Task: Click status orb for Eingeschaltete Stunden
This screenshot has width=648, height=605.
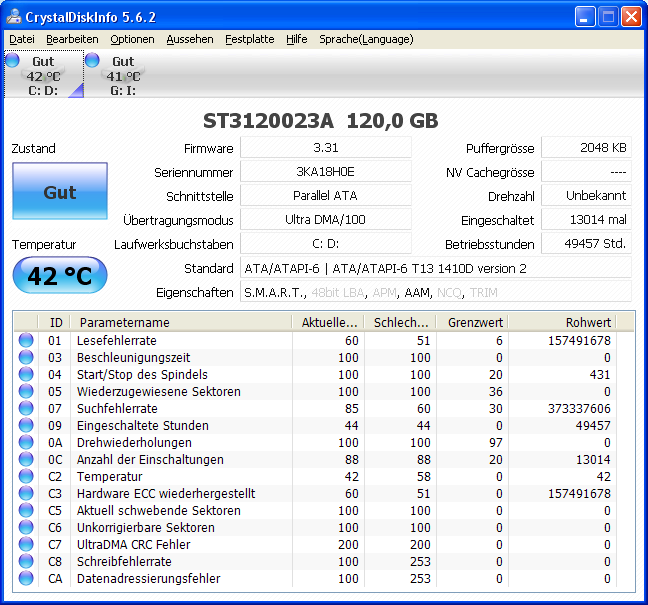Action: point(26,425)
